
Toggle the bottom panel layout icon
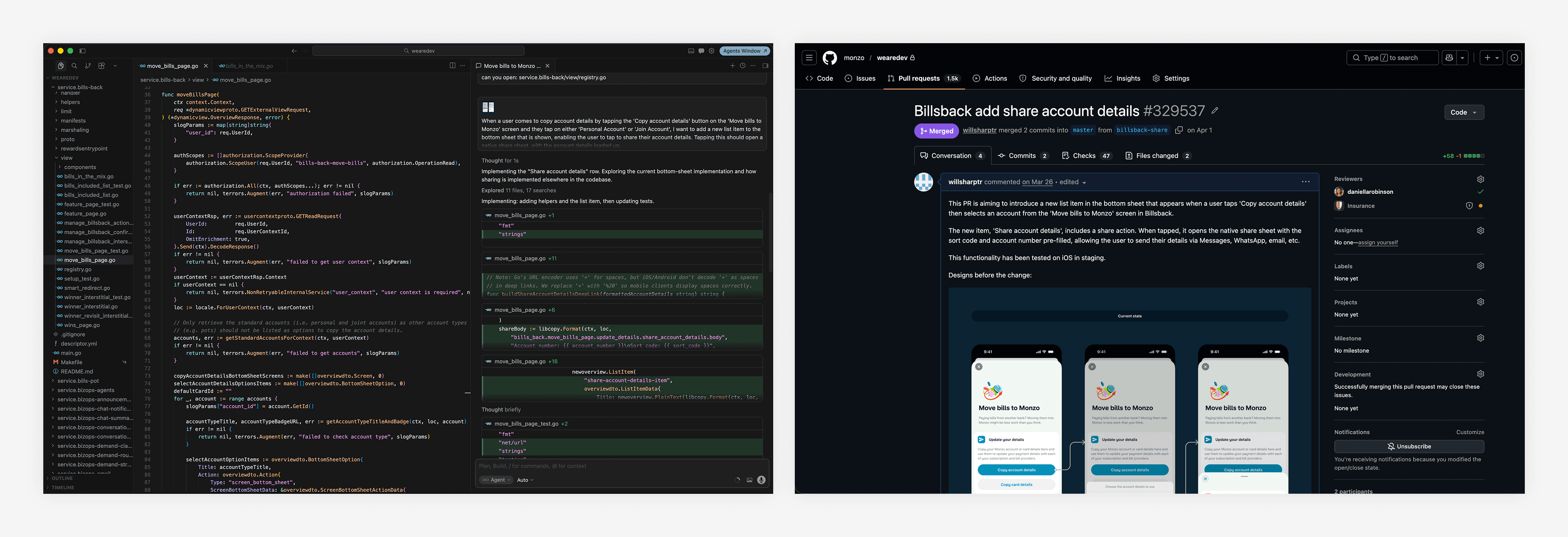coord(691,51)
